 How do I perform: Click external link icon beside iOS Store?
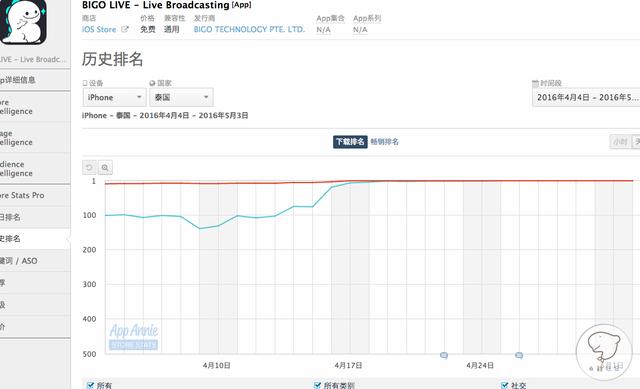pyautogui.click(x=125, y=29)
